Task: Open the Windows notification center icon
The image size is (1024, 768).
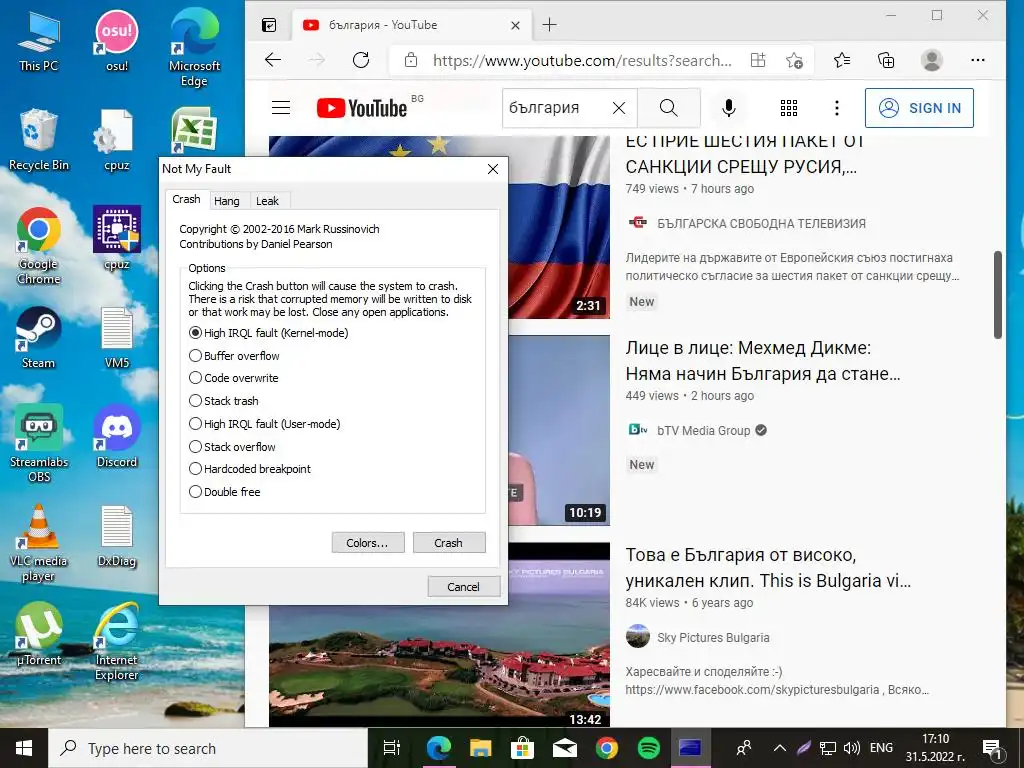Action: (x=992, y=748)
